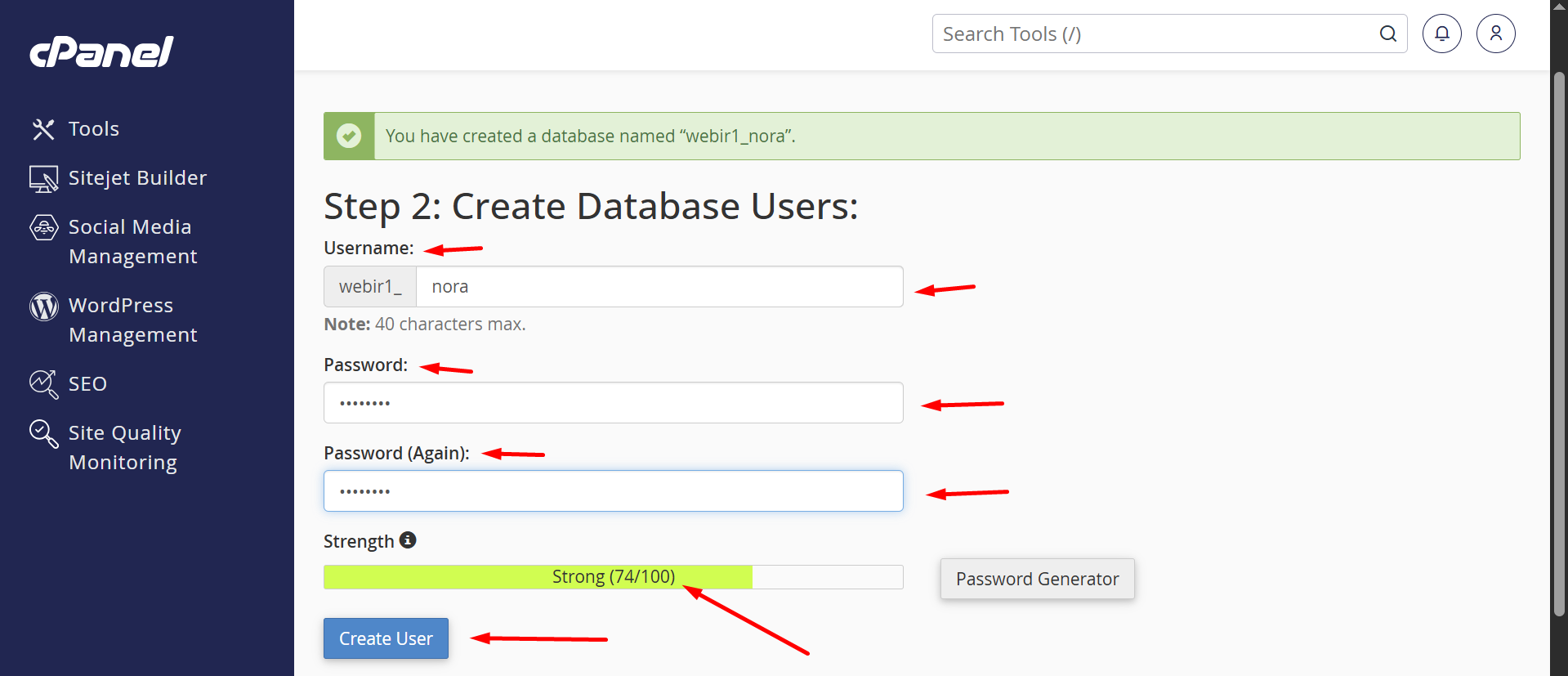Screen dimensions: 1568x676
Task: Click the cPanel logo
Action: pos(101,51)
